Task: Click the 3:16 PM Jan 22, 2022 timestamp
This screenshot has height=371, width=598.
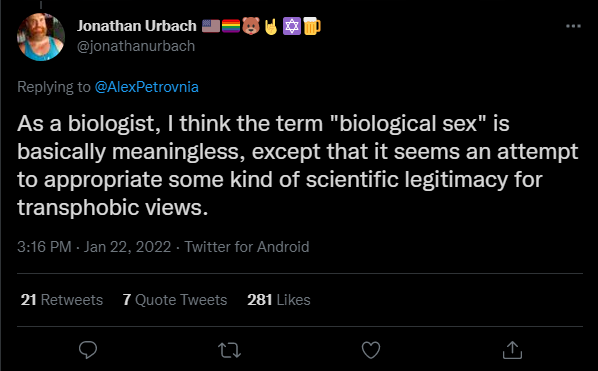Action: point(94,247)
